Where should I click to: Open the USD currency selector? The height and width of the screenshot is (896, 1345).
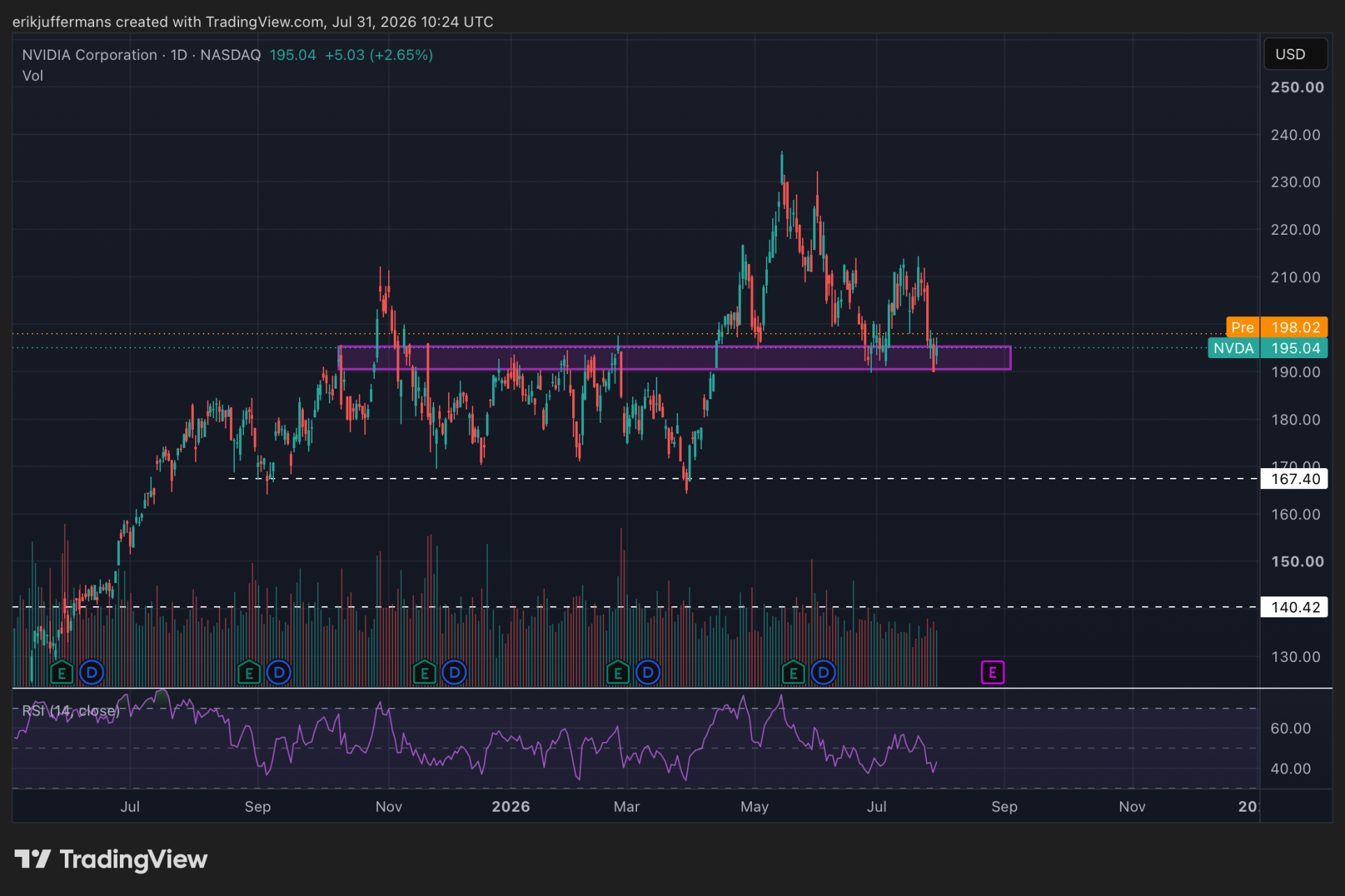(x=1296, y=54)
